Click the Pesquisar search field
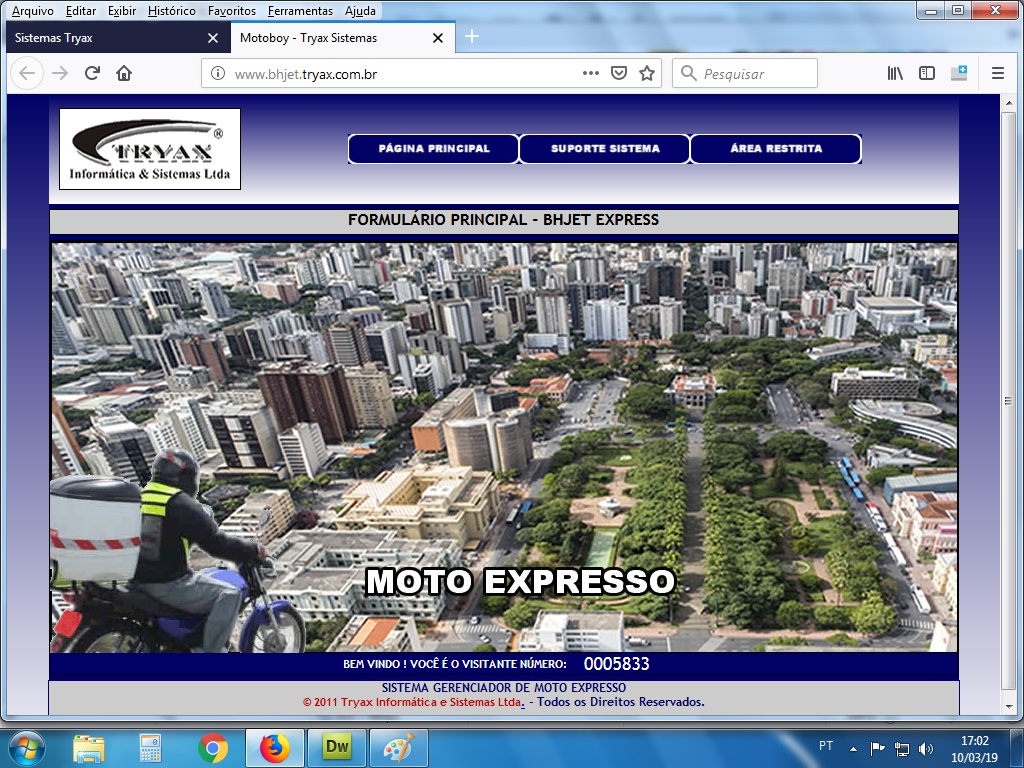1024x768 pixels. point(756,73)
